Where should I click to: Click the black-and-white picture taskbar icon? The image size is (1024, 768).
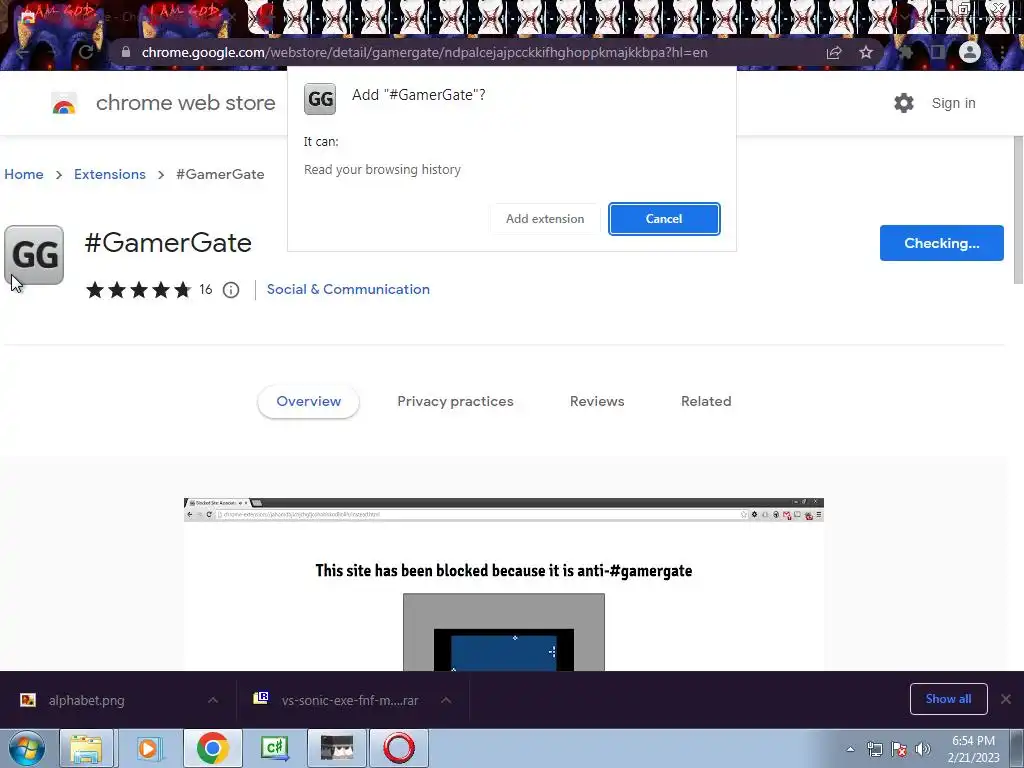click(337, 748)
